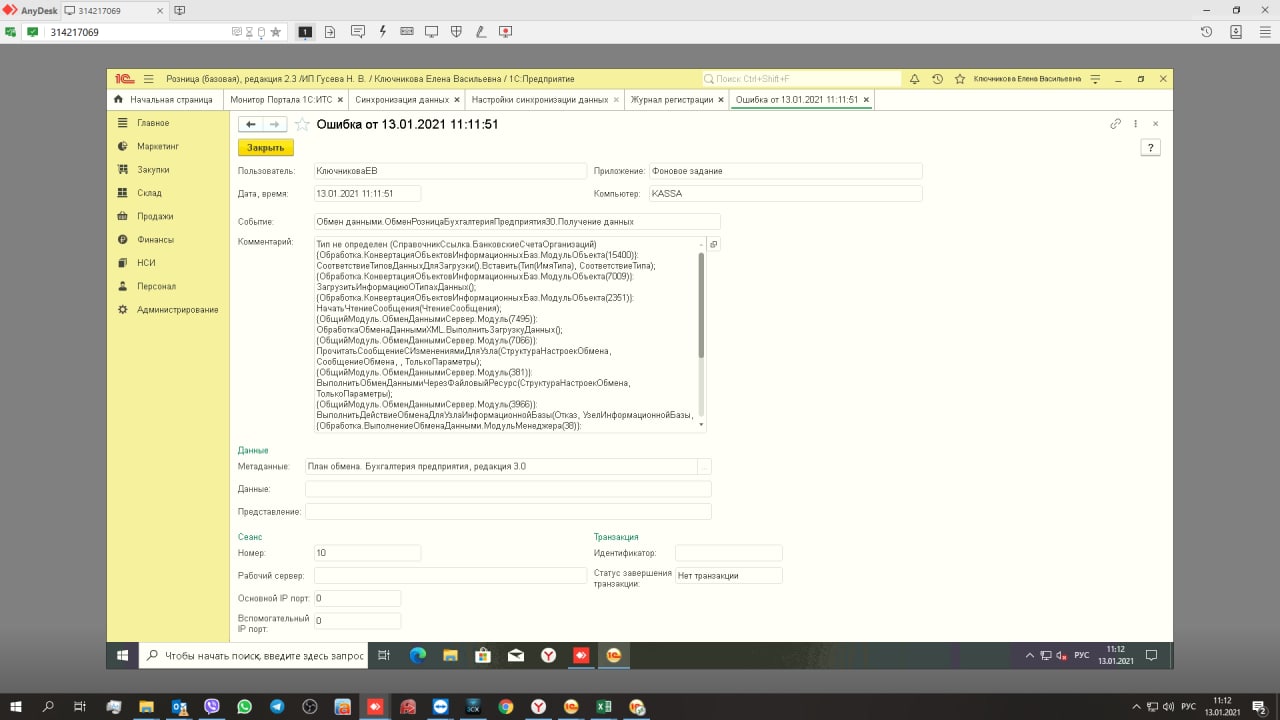Close the Журнал регистрации tab

[x=720, y=100]
